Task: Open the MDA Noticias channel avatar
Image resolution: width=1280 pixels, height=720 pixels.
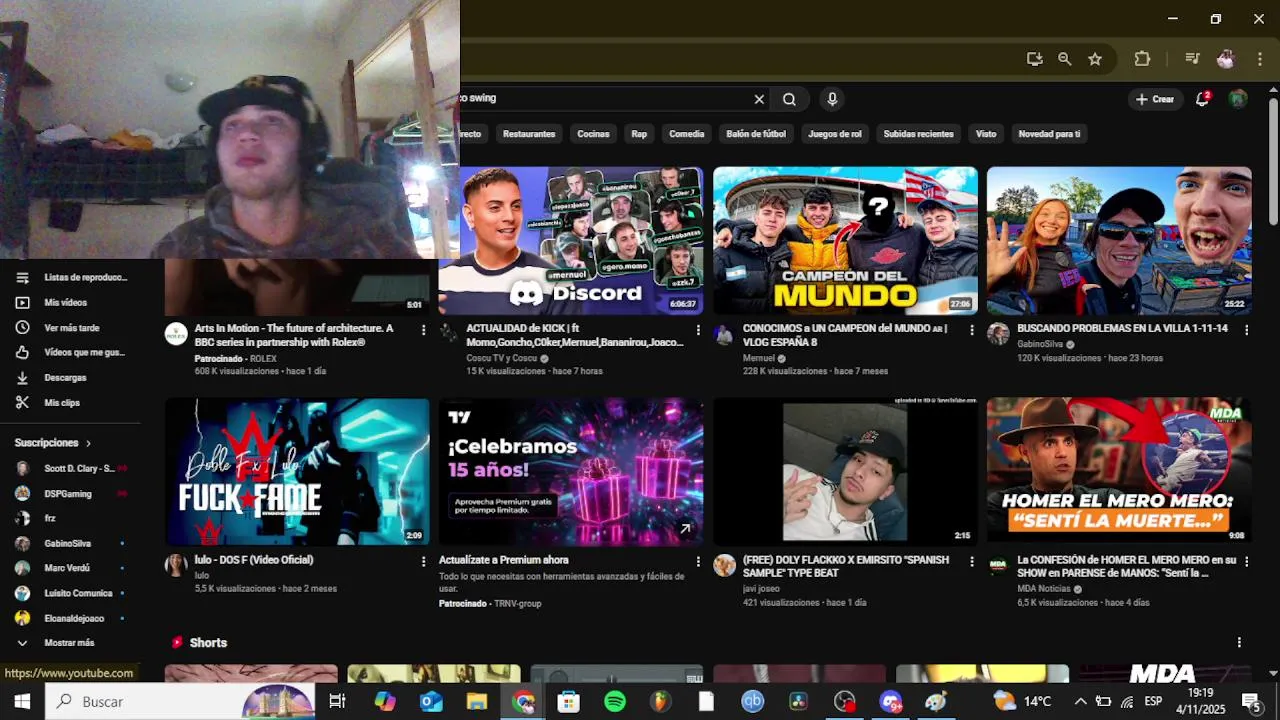Action: tap(998, 566)
